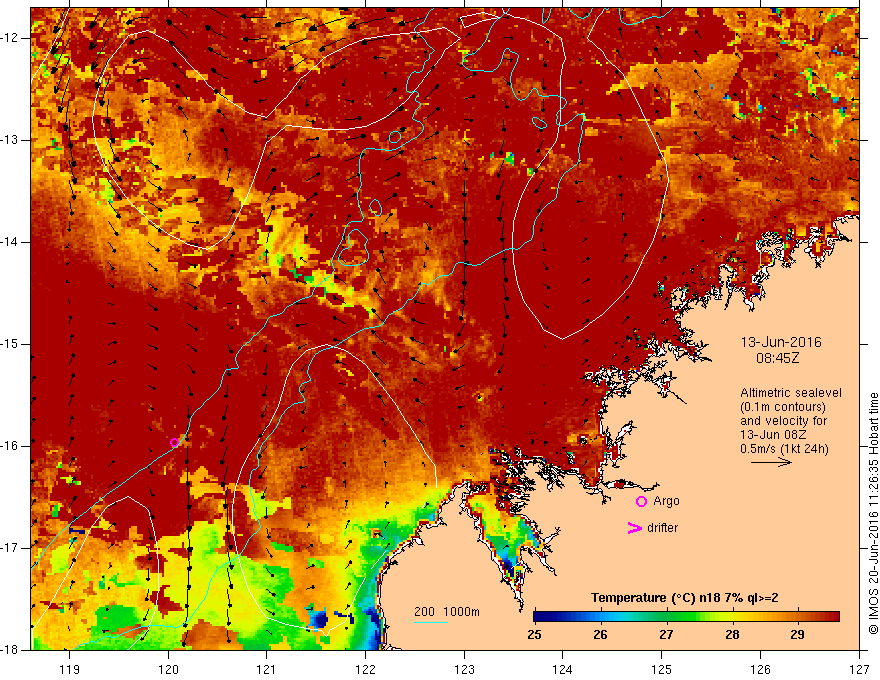880x680 pixels.
Task: Click the '08:45Z' time label
Action: 778,358
